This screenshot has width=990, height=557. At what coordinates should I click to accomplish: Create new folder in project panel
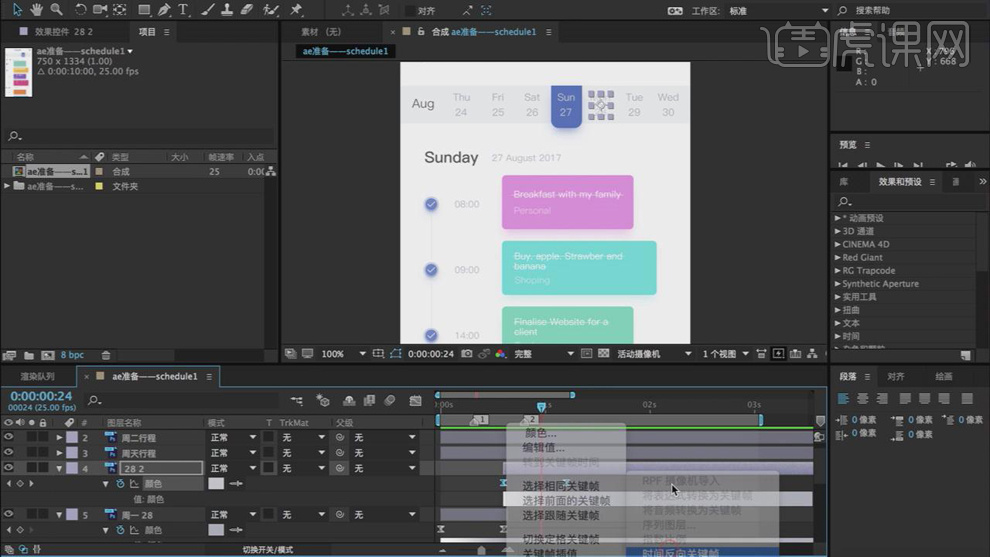click(29, 355)
